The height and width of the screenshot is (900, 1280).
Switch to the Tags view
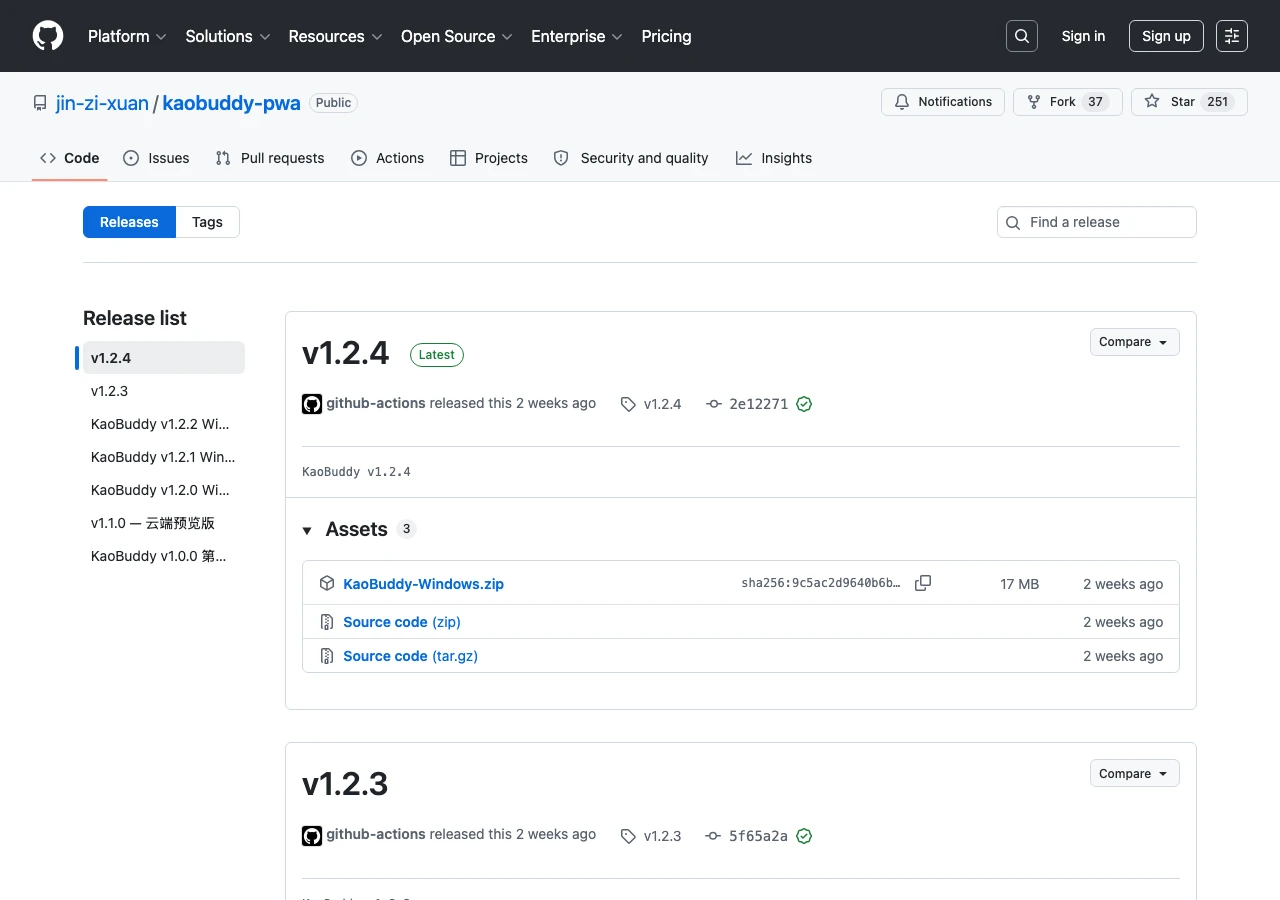tap(207, 222)
